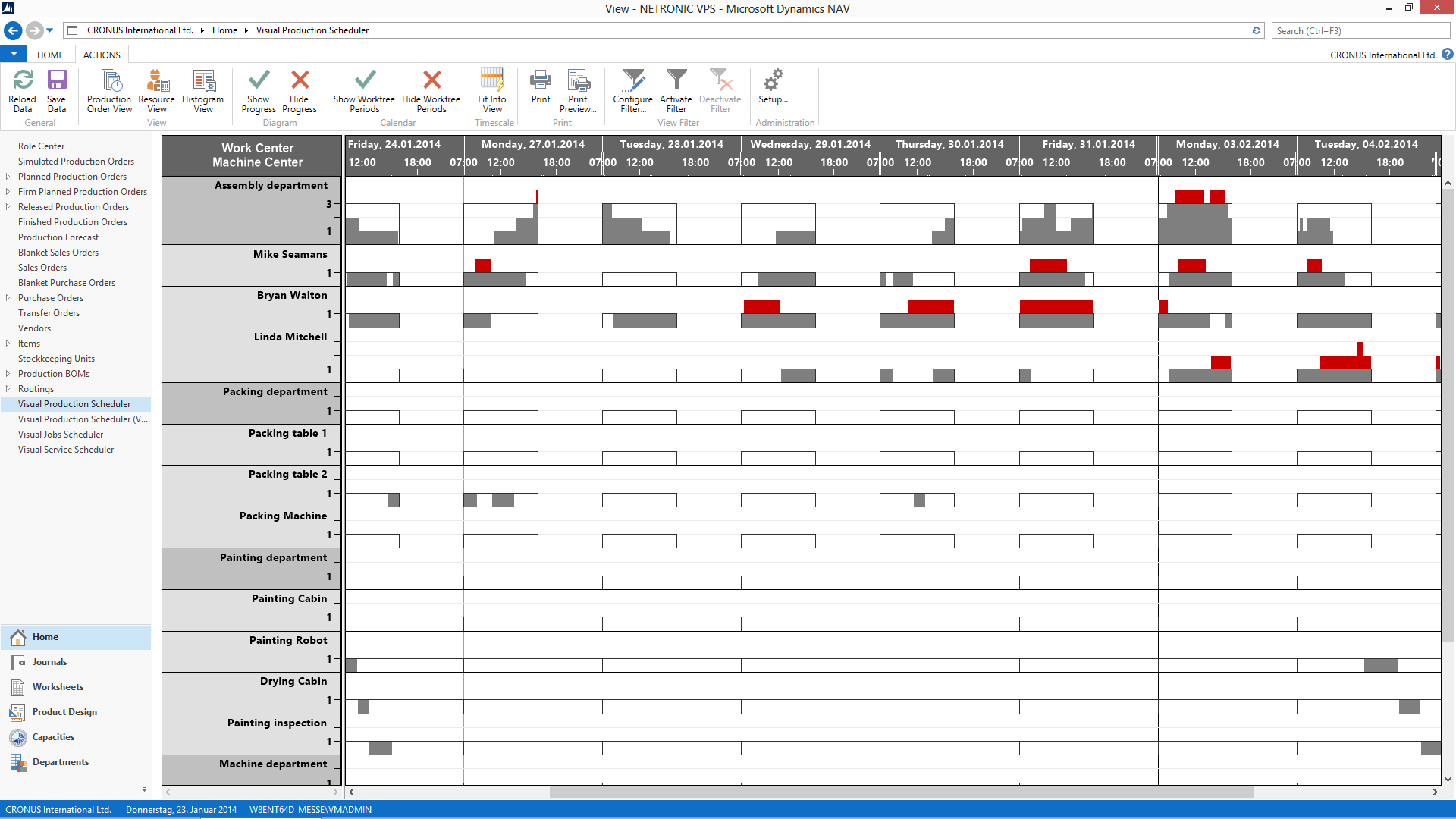The width and height of the screenshot is (1456, 819).
Task: Expand Purchase Orders tree node
Action: pyautogui.click(x=8, y=298)
